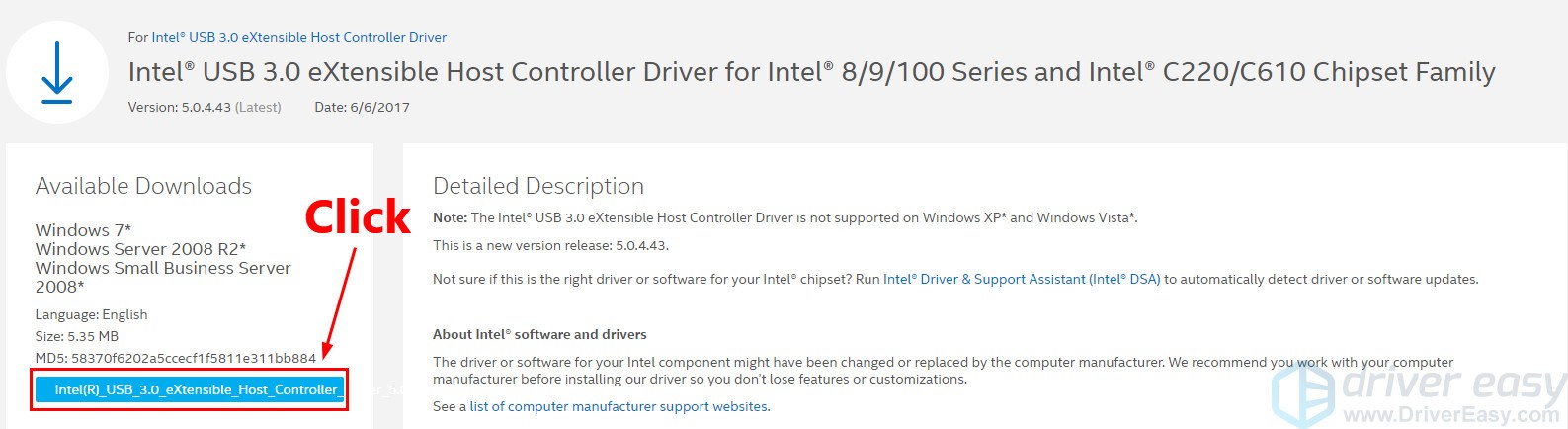Viewport: 1568px width, 429px height.
Task: Open the Intel USB 3.0 eXtensible Host Controller Driver breadcrumb link
Action: pos(298,37)
